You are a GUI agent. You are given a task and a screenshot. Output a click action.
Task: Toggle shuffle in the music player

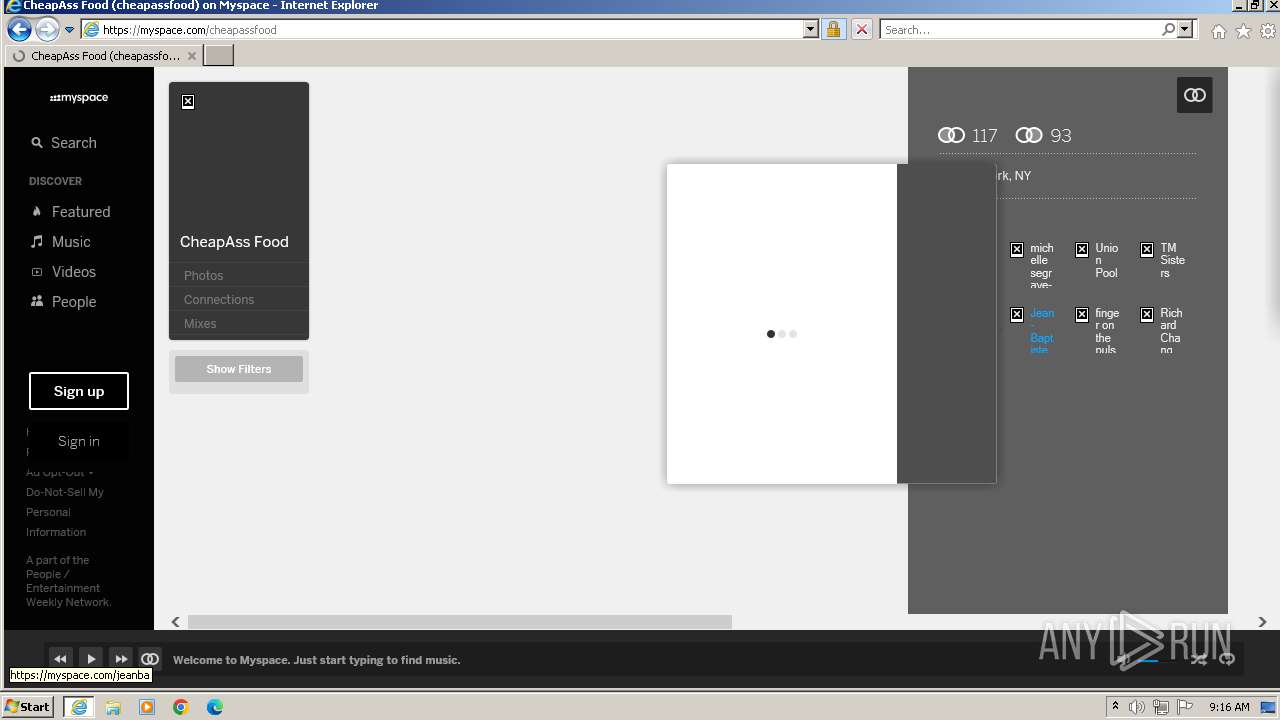tap(1198, 659)
